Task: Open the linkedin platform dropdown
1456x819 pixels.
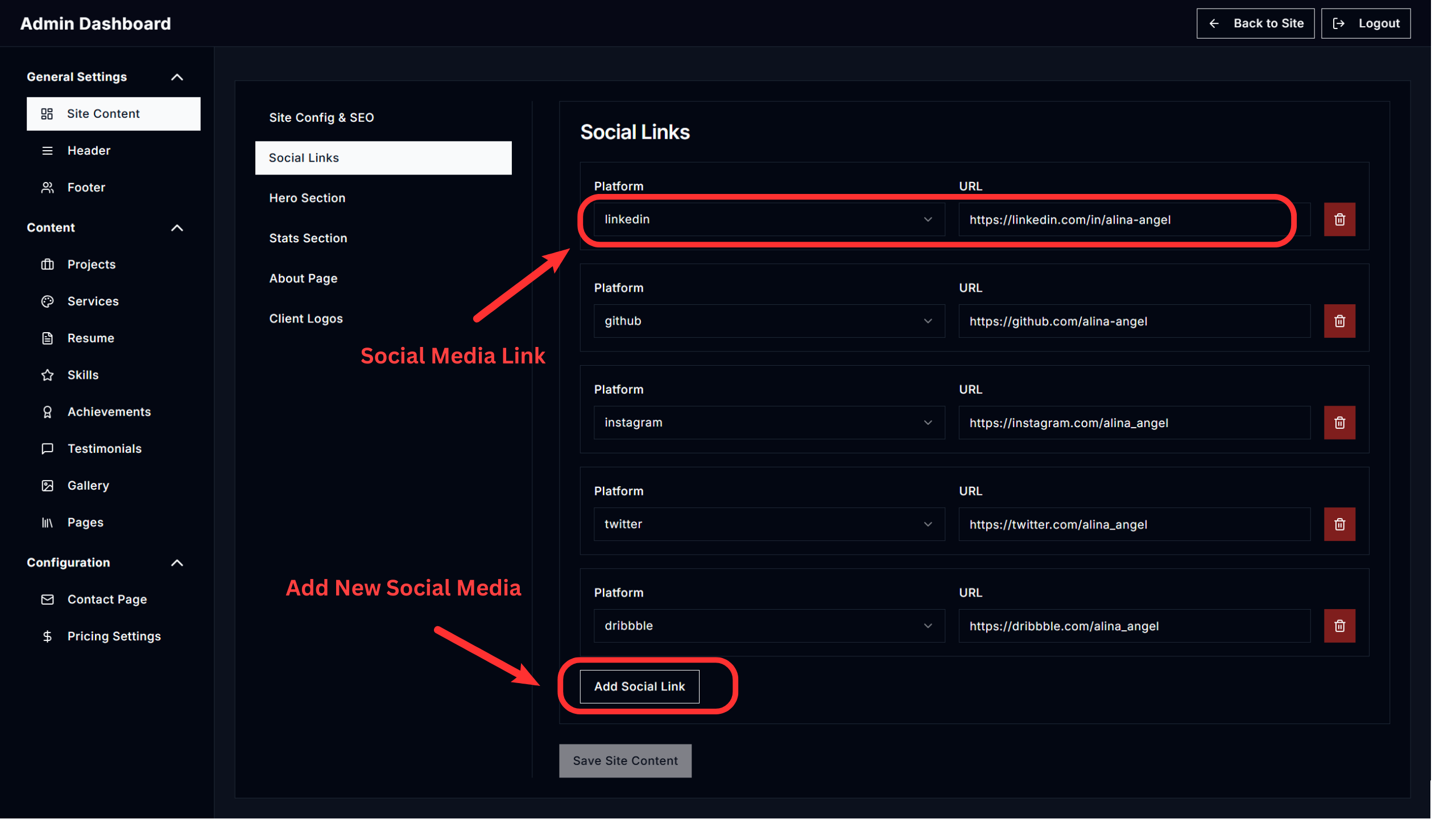Action: [x=768, y=220]
